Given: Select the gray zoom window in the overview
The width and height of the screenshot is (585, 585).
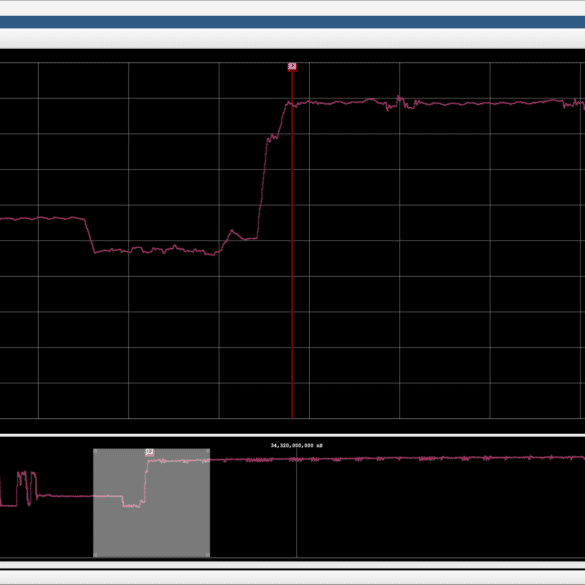Looking at the screenshot, I should [x=151, y=503].
